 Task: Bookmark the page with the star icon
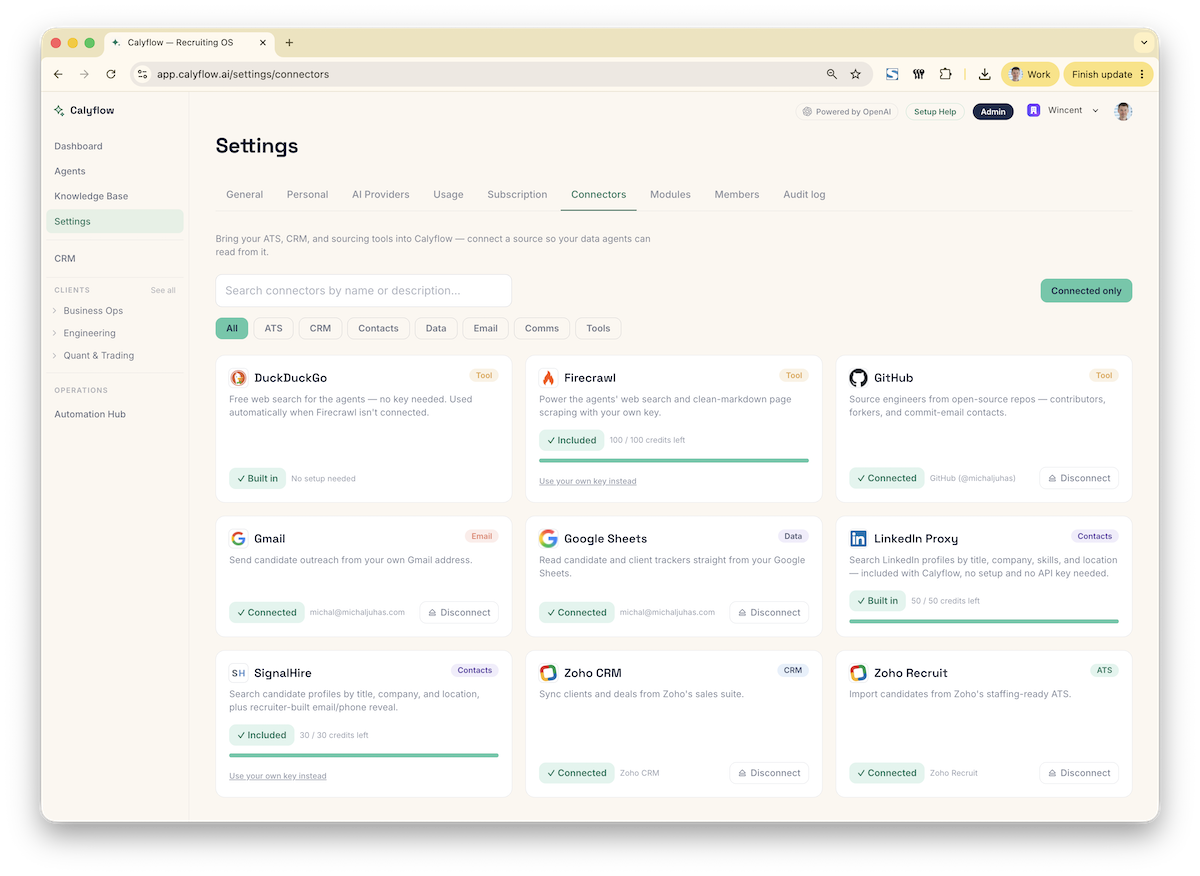856,74
